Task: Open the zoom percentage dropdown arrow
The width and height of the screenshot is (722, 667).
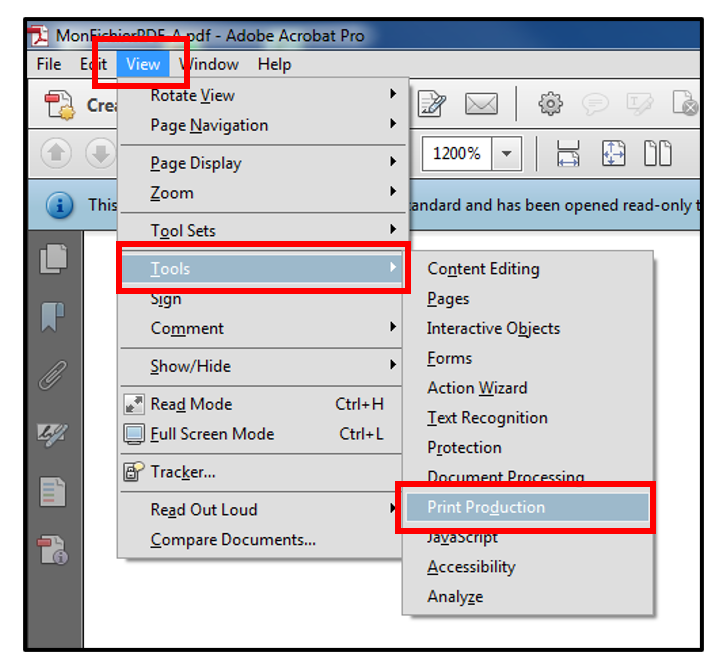Action: tap(506, 154)
